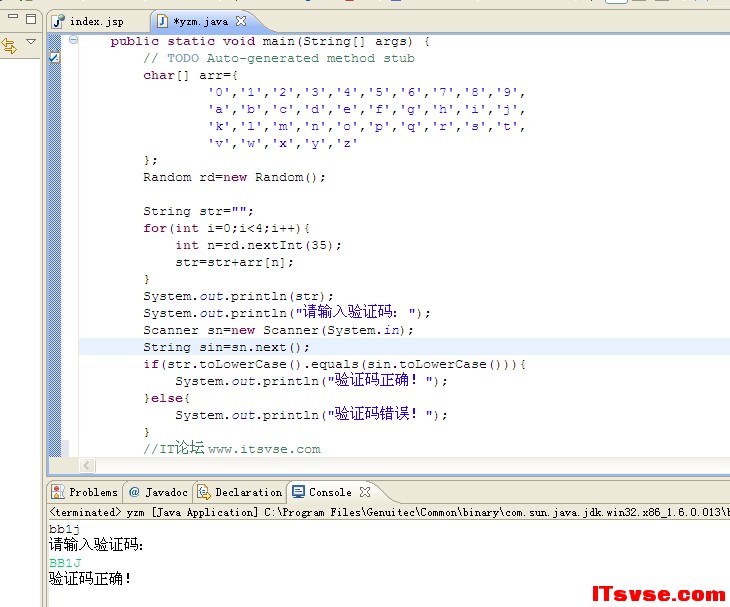Toggle Link with Editor arrows icon

(x=9, y=46)
